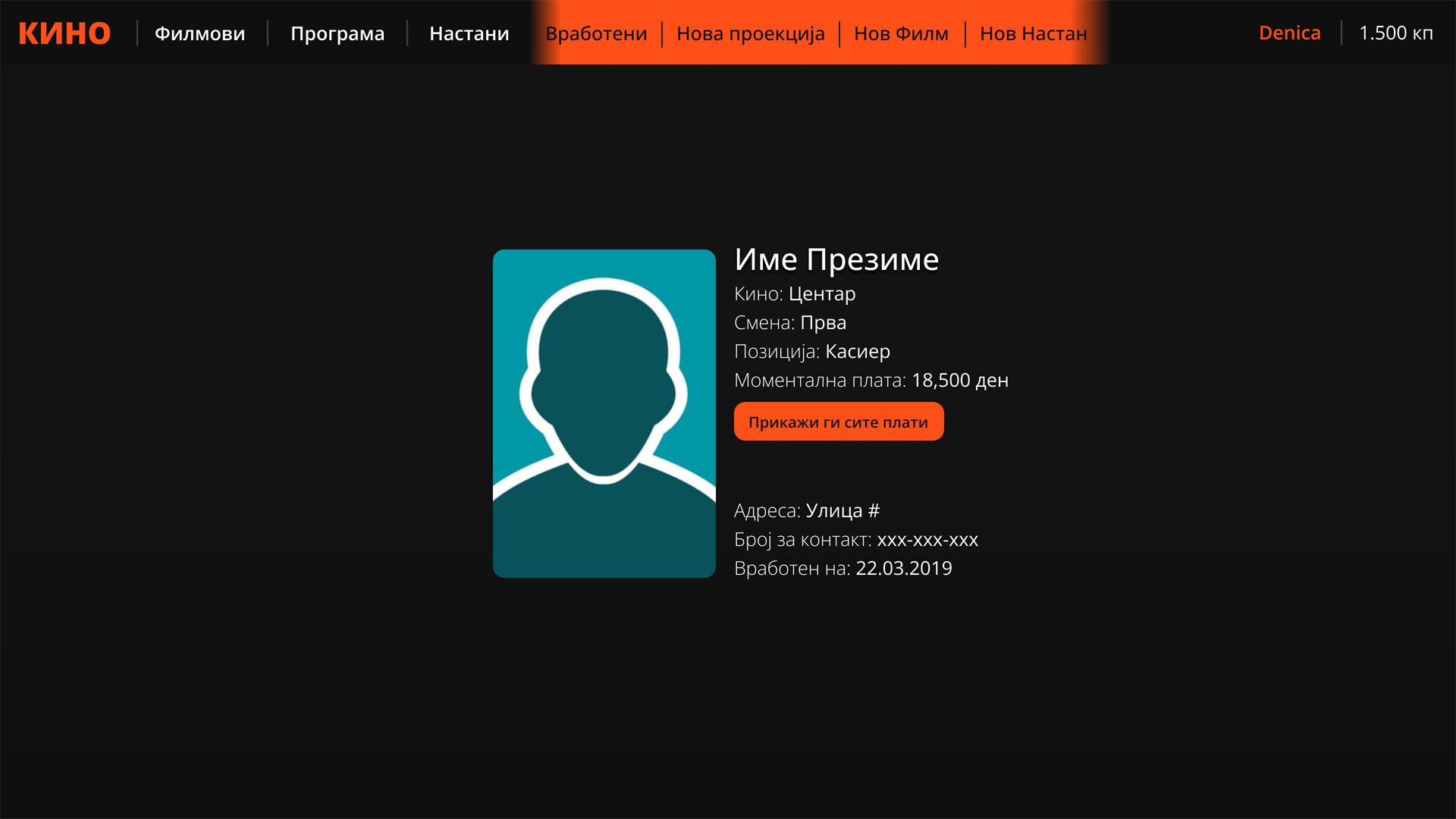
Task: Click Нов Настан in the navbar
Action: 1033,33
